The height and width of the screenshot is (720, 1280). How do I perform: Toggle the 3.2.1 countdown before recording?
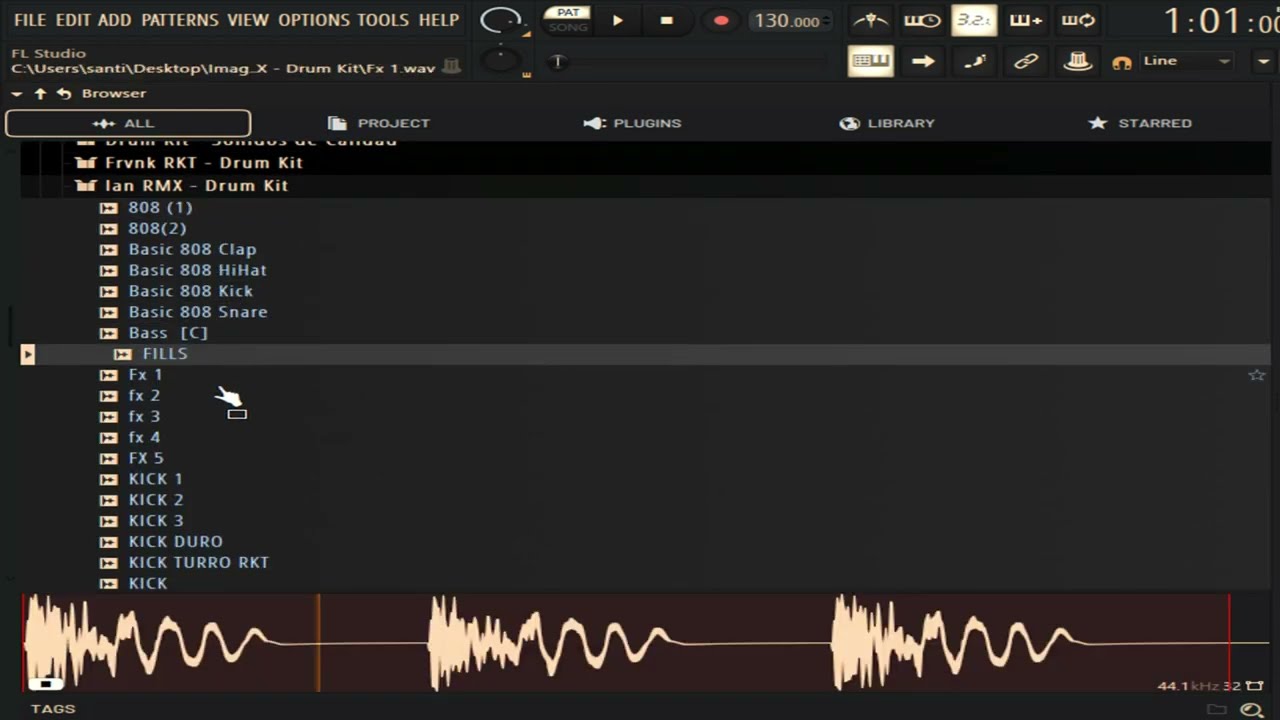973,20
